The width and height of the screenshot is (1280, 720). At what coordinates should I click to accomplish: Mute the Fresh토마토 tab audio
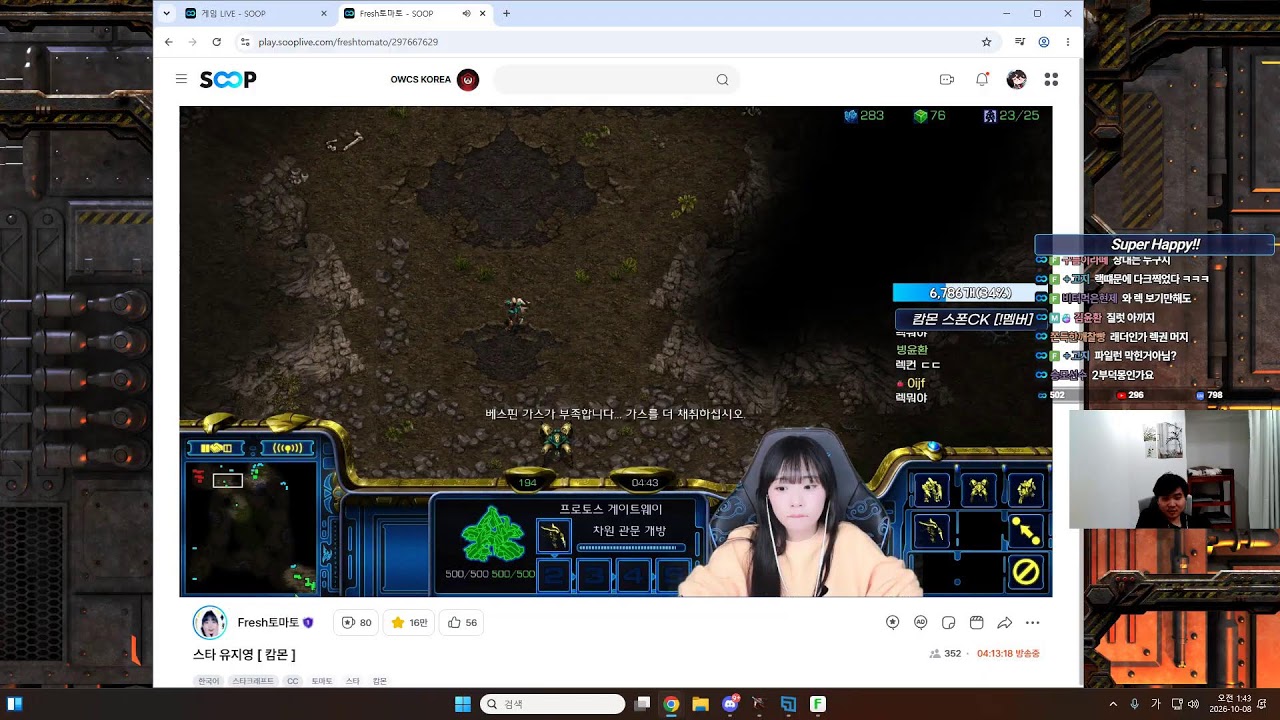(x=466, y=13)
